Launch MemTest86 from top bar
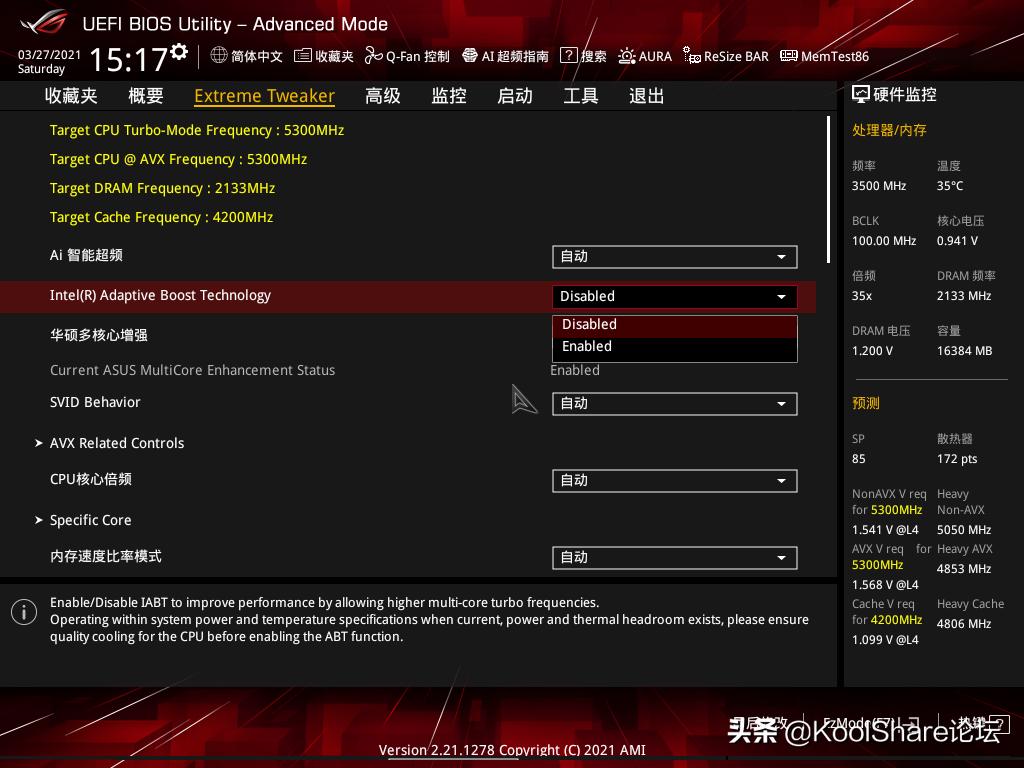Image resolution: width=1024 pixels, height=768 pixels. click(x=825, y=56)
